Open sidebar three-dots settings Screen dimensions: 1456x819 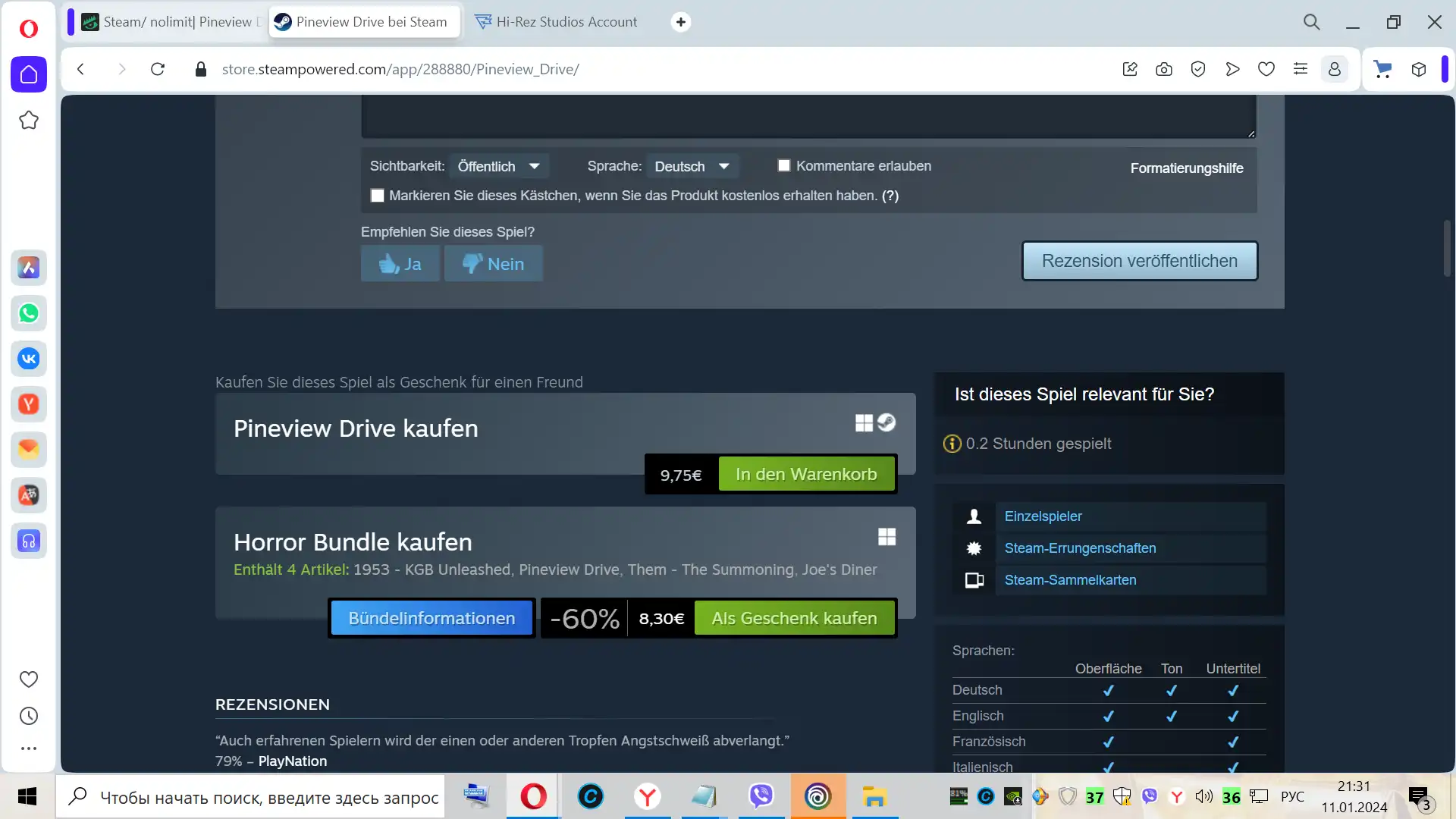(29, 748)
